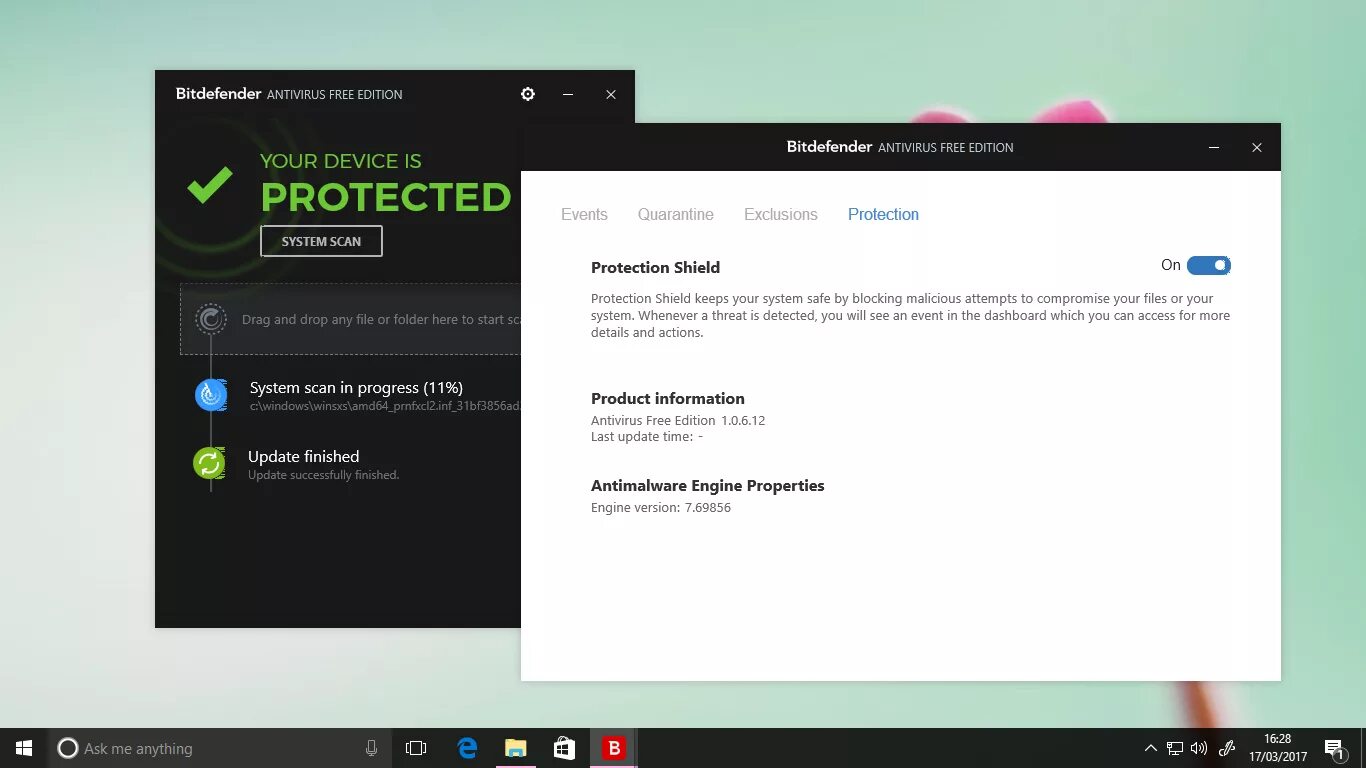Click 'Product information' heading
This screenshot has height=768, width=1366.
click(x=668, y=398)
